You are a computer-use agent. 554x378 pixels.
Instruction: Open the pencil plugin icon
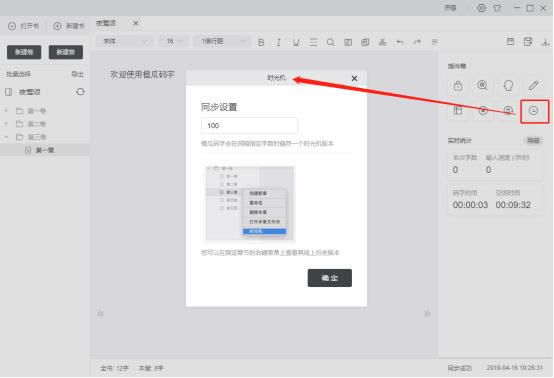pyautogui.click(x=533, y=85)
